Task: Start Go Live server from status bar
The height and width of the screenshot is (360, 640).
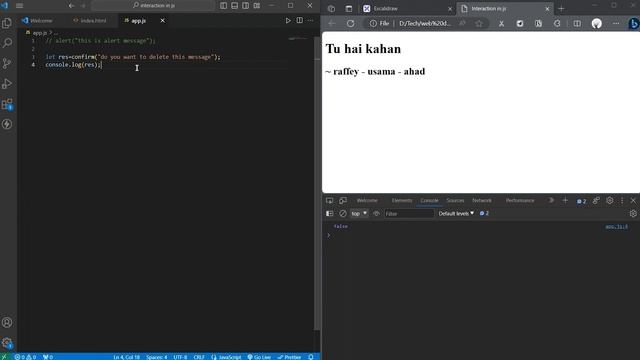Action: coord(259,357)
